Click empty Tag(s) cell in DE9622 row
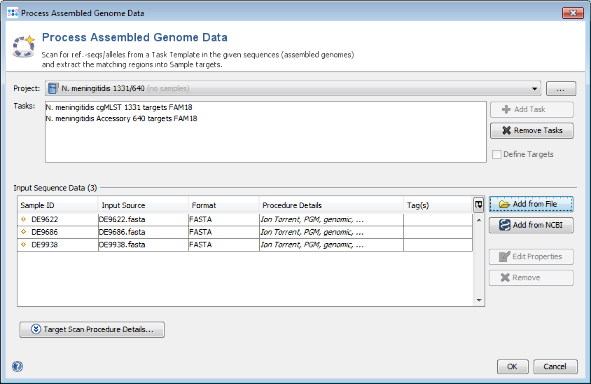The image size is (591, 384). 438,219
